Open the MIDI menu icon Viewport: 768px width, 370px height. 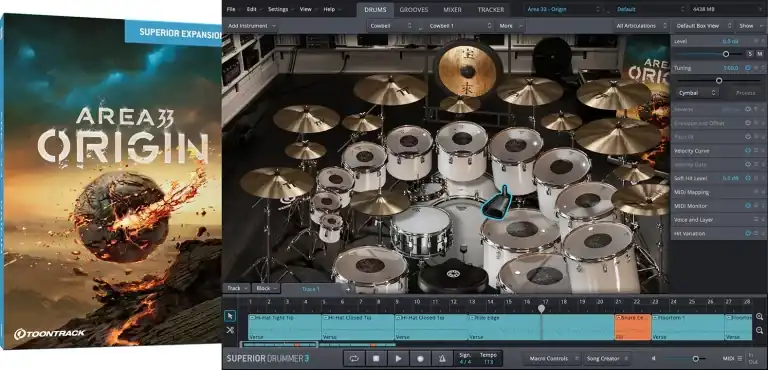tap(739, 359)
